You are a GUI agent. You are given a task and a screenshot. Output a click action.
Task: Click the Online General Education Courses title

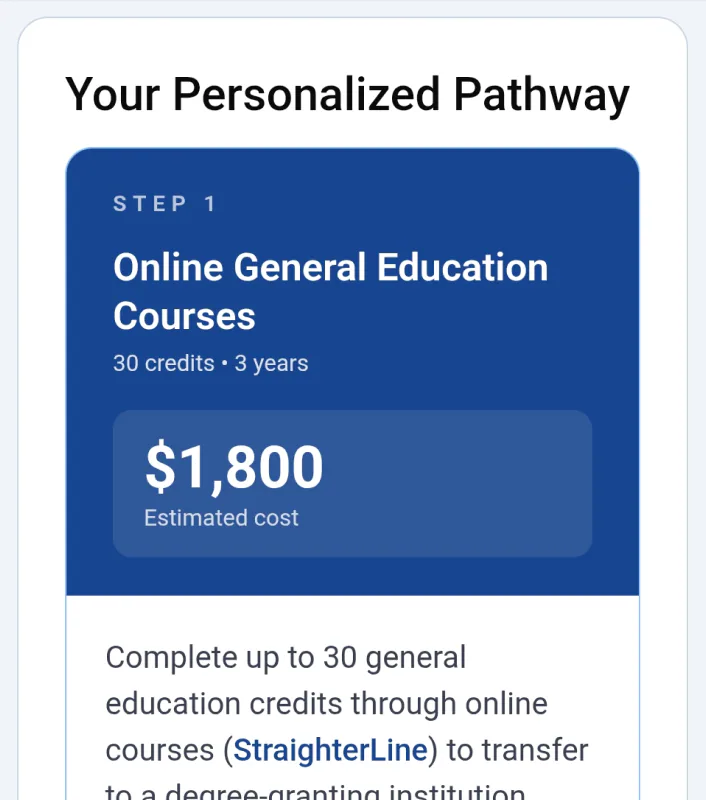coord(331,291)
